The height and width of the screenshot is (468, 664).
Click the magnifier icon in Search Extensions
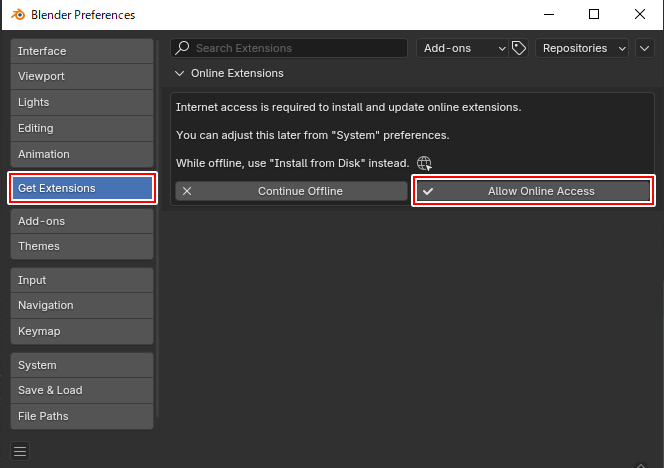[x=182, y=48]
